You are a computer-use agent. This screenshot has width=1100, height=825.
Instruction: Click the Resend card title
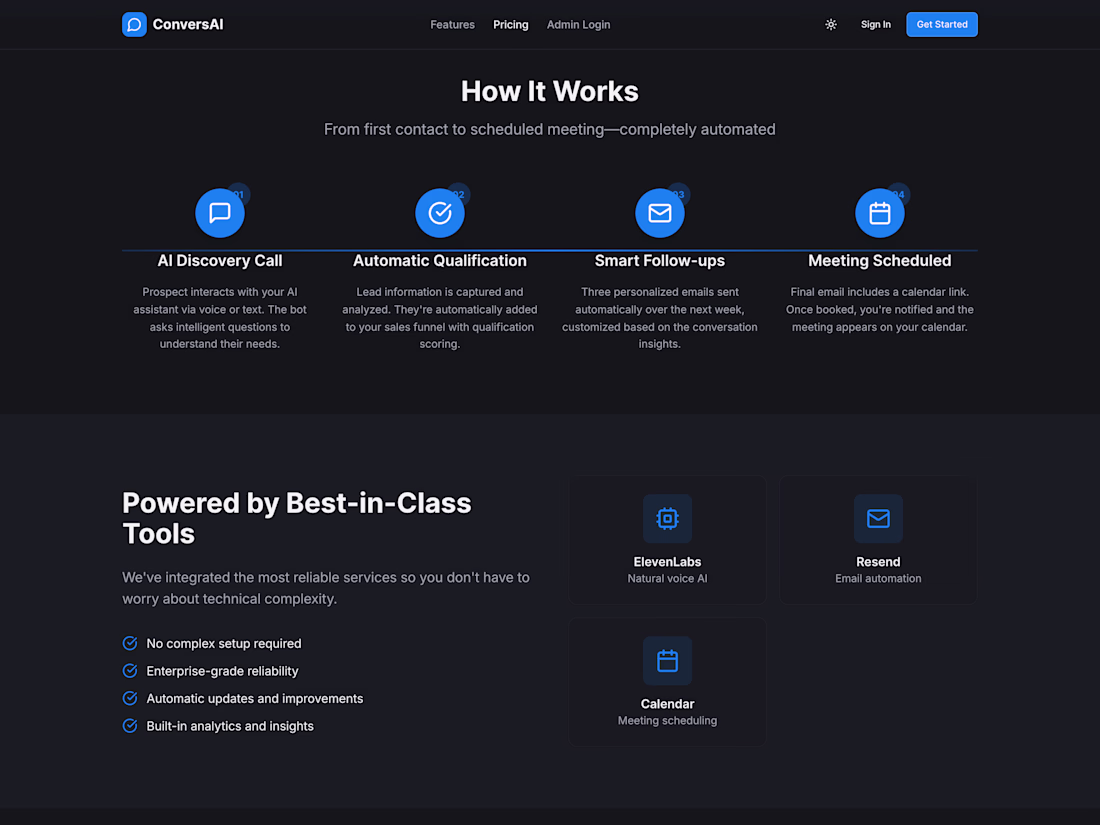tap(878, 562)
